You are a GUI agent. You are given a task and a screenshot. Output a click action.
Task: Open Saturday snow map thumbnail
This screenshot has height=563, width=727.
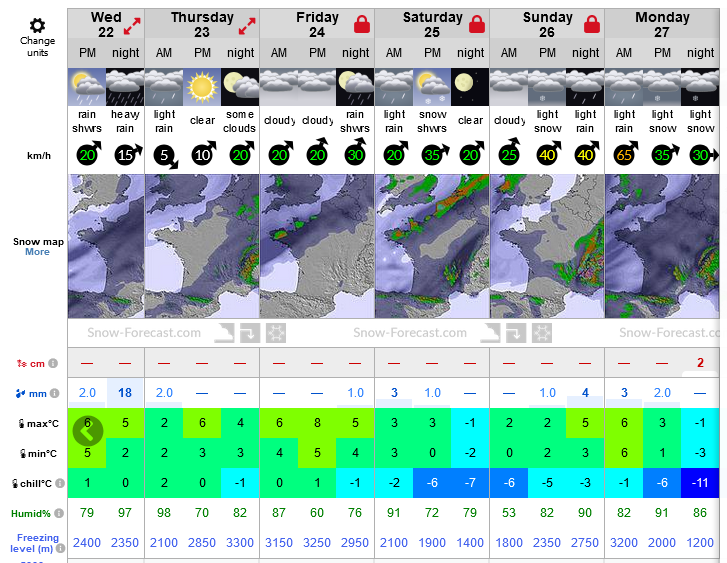(432, 246)
